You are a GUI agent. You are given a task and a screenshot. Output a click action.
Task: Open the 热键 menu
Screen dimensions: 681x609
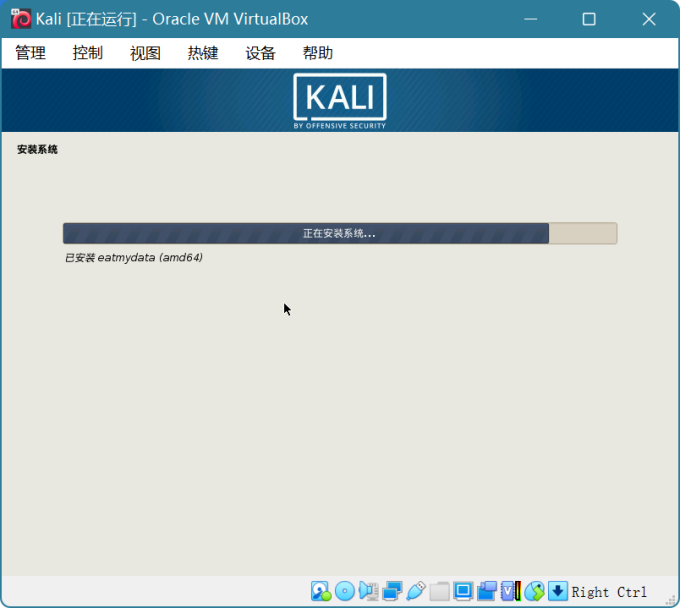203,53
